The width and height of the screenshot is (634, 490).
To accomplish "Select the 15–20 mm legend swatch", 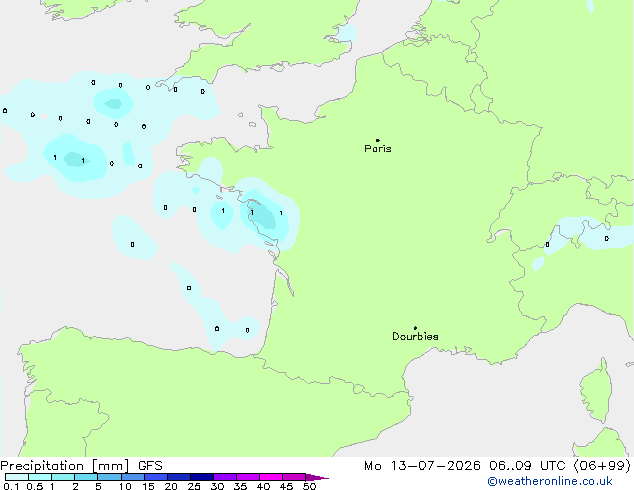I will pyautogui.click(x=155, y=477).
